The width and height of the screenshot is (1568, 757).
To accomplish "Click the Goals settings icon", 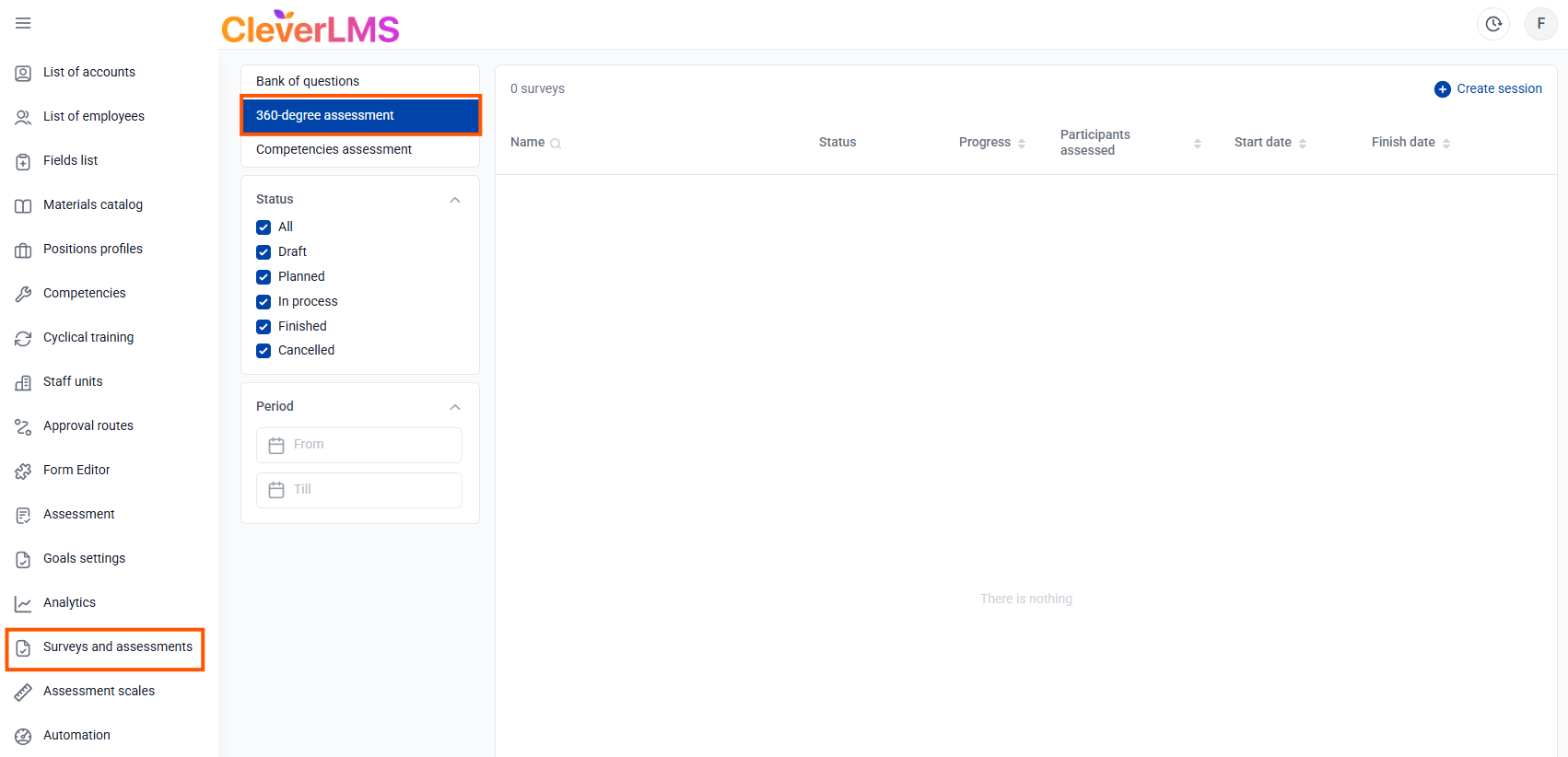I will pos(23,559).
